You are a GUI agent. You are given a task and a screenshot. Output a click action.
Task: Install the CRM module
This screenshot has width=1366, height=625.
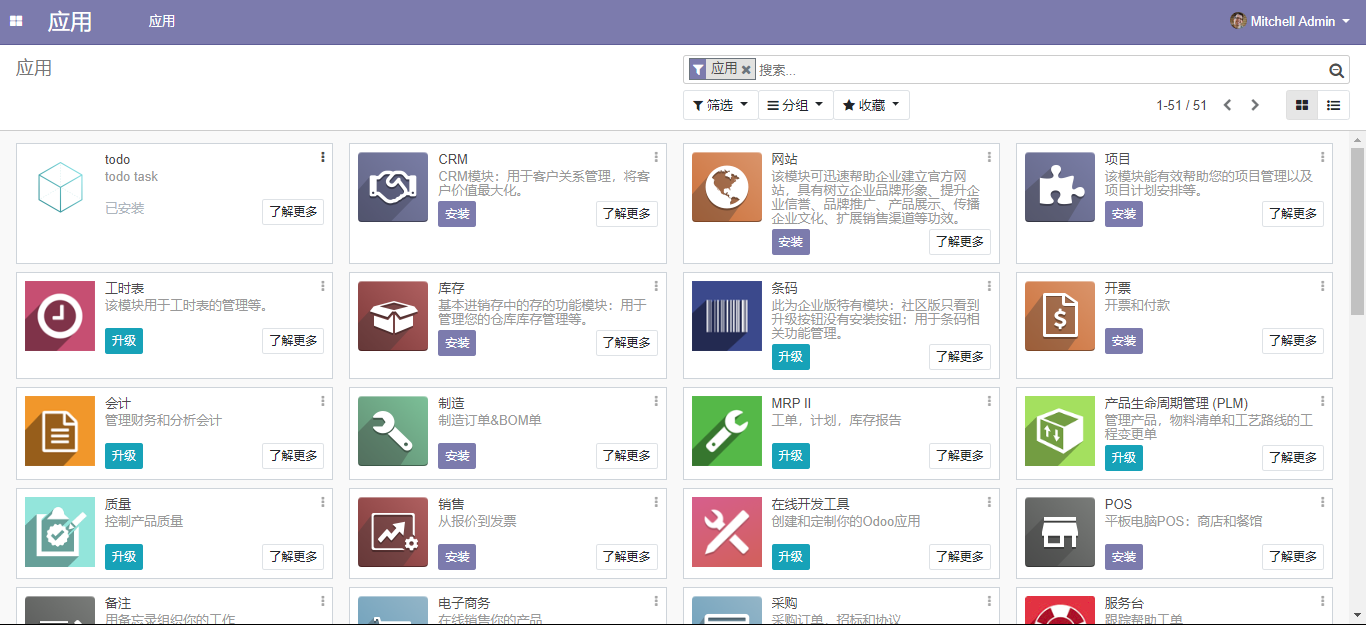457,214
